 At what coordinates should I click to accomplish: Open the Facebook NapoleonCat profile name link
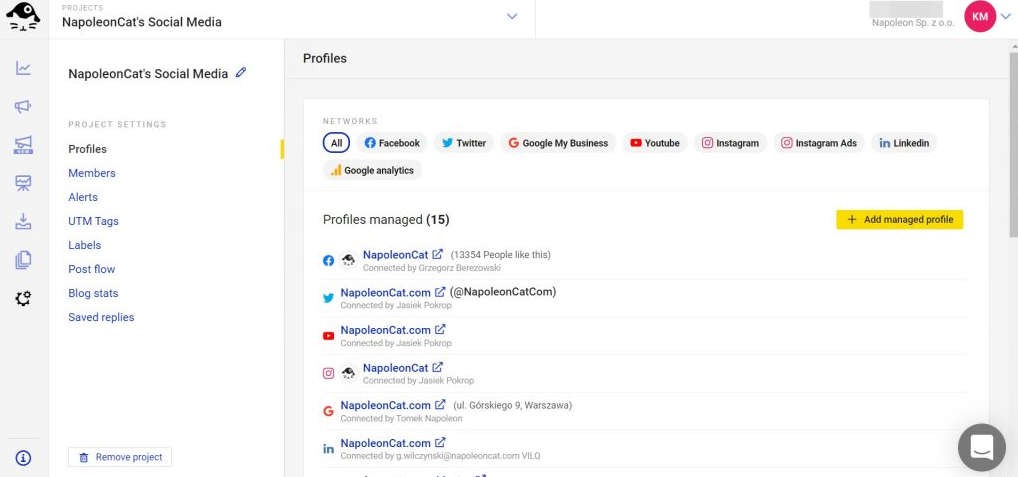pos(395,254)
